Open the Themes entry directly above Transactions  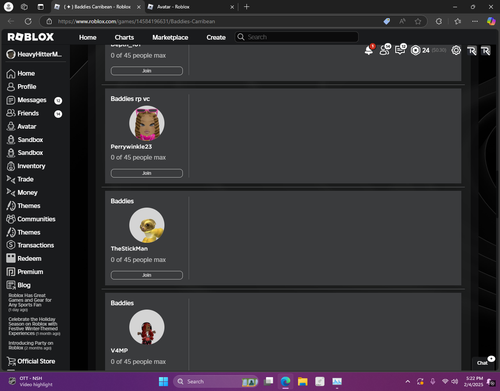pyautogui.click(x=23, y=232)
